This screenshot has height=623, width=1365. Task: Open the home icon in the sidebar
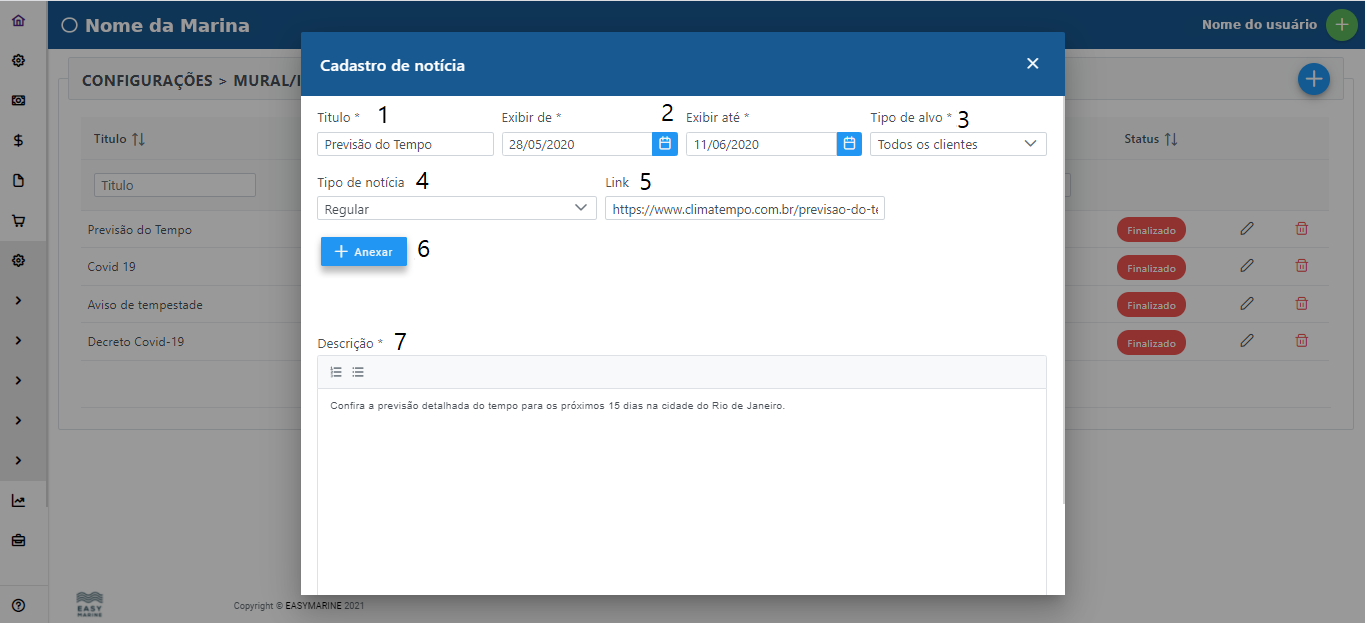[x=18, y=20]
